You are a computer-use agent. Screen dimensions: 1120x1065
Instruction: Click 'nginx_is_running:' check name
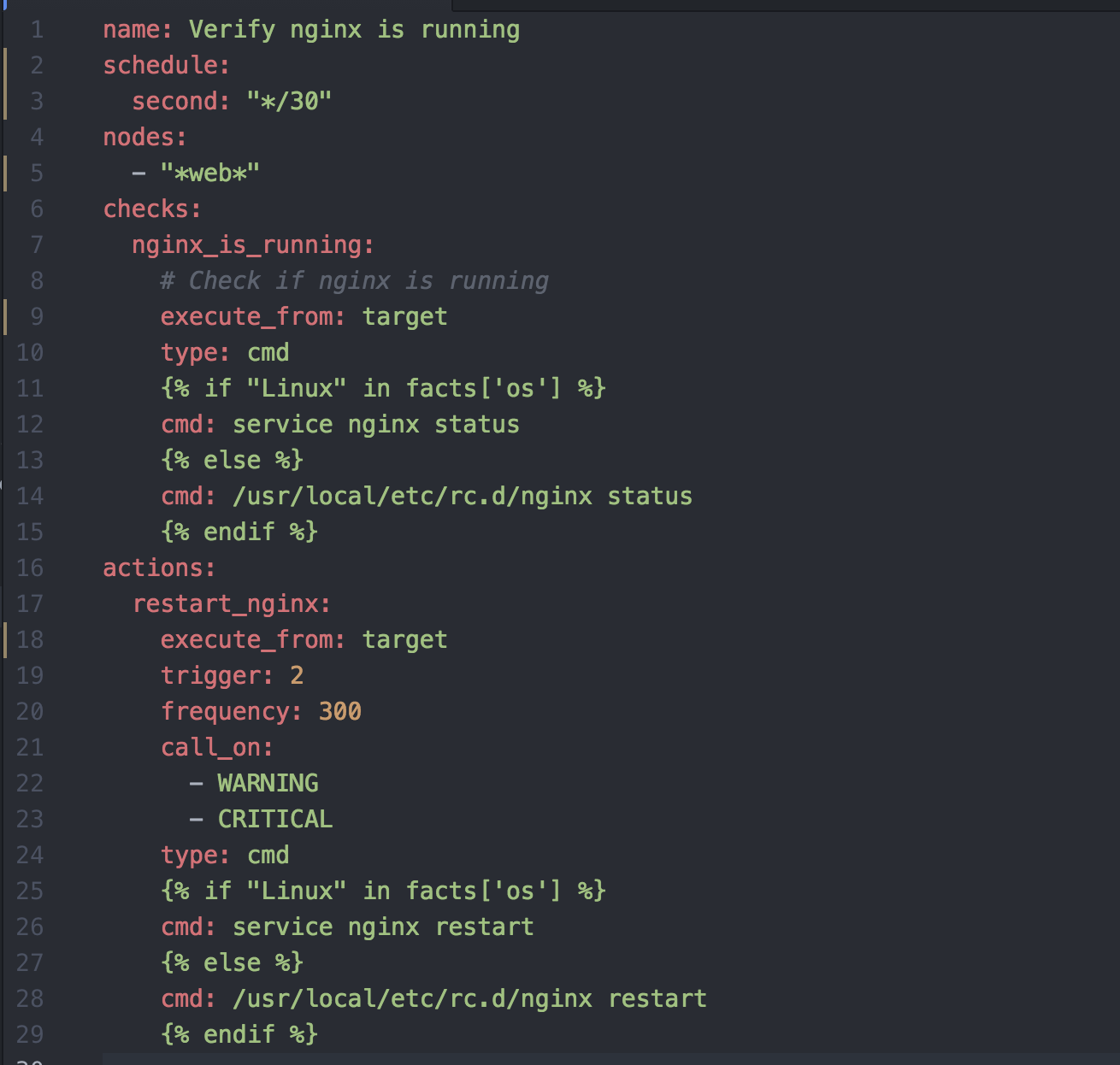click(253, 245)
